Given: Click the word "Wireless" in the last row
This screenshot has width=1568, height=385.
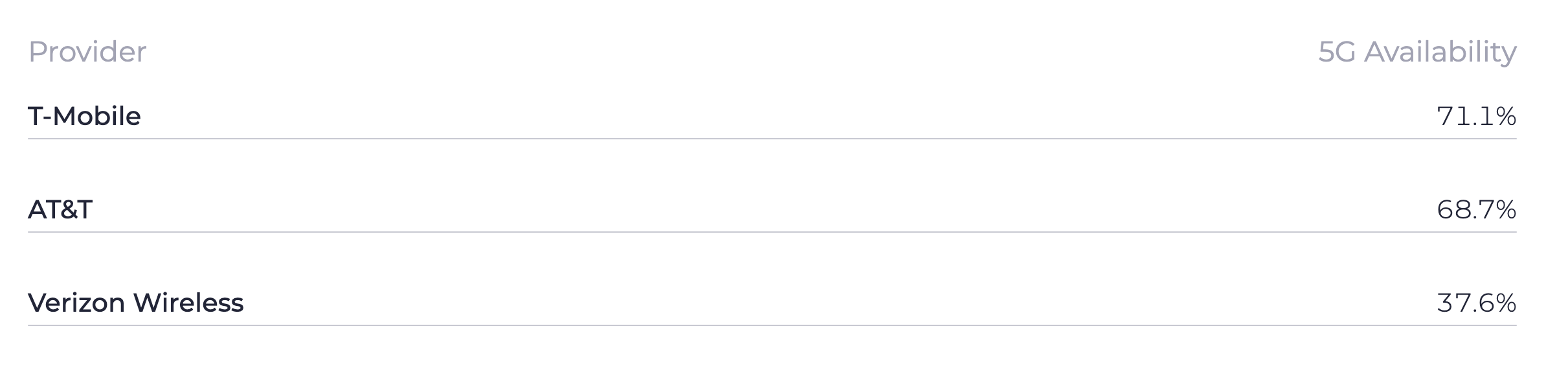Looking at the screenshot, I should [188, 303].
